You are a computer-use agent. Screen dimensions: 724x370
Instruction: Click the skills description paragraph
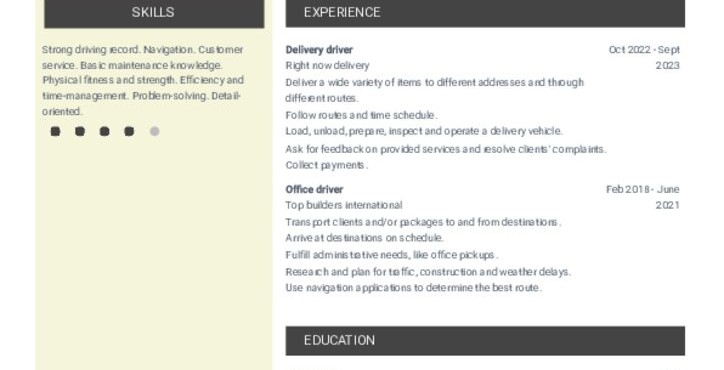(x=143, y=80)
